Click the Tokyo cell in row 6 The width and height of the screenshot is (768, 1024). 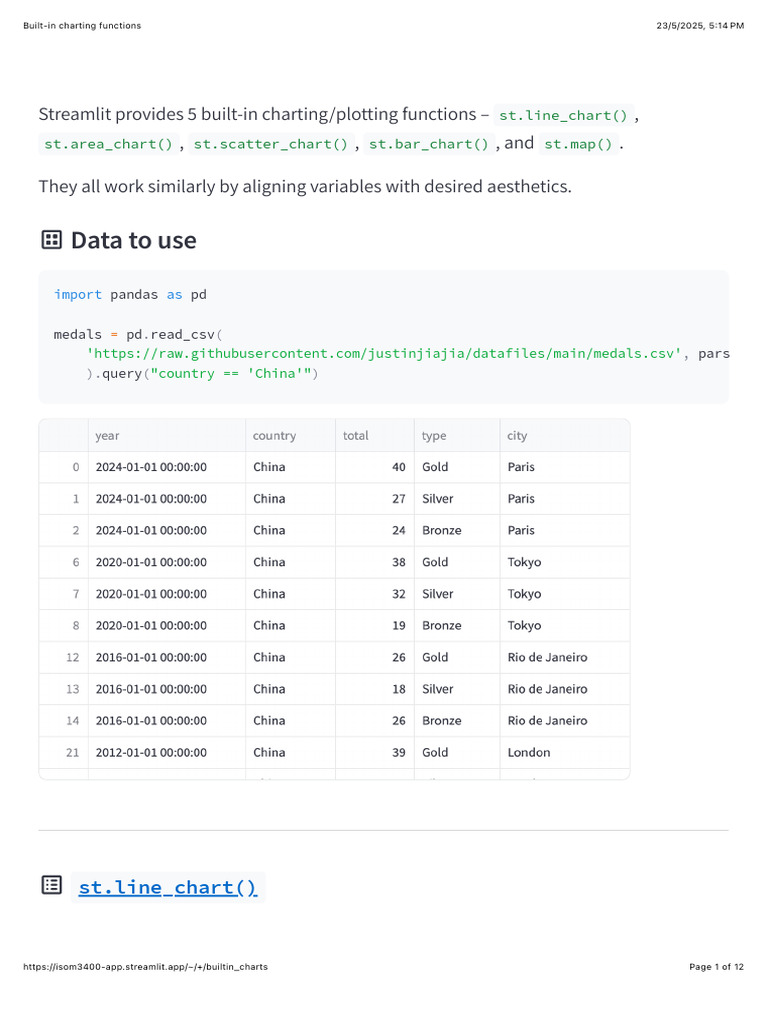click(565, 562)
